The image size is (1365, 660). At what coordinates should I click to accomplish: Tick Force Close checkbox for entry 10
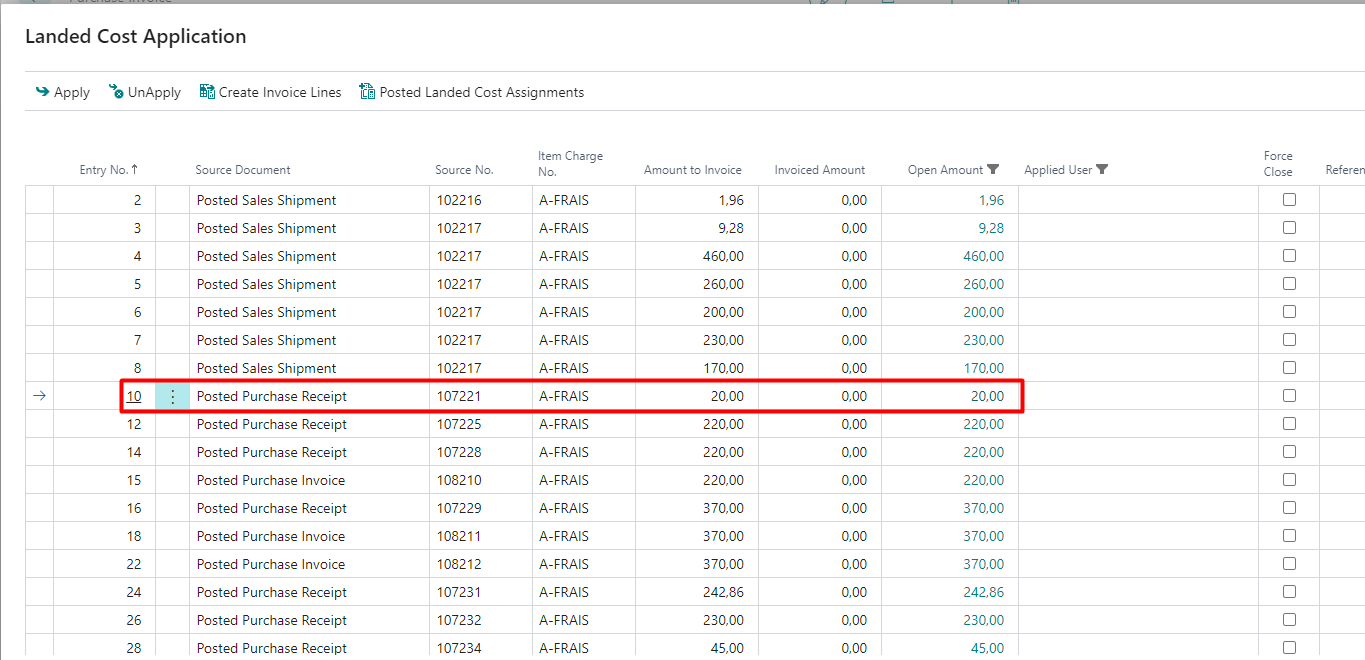(1289, 396)
